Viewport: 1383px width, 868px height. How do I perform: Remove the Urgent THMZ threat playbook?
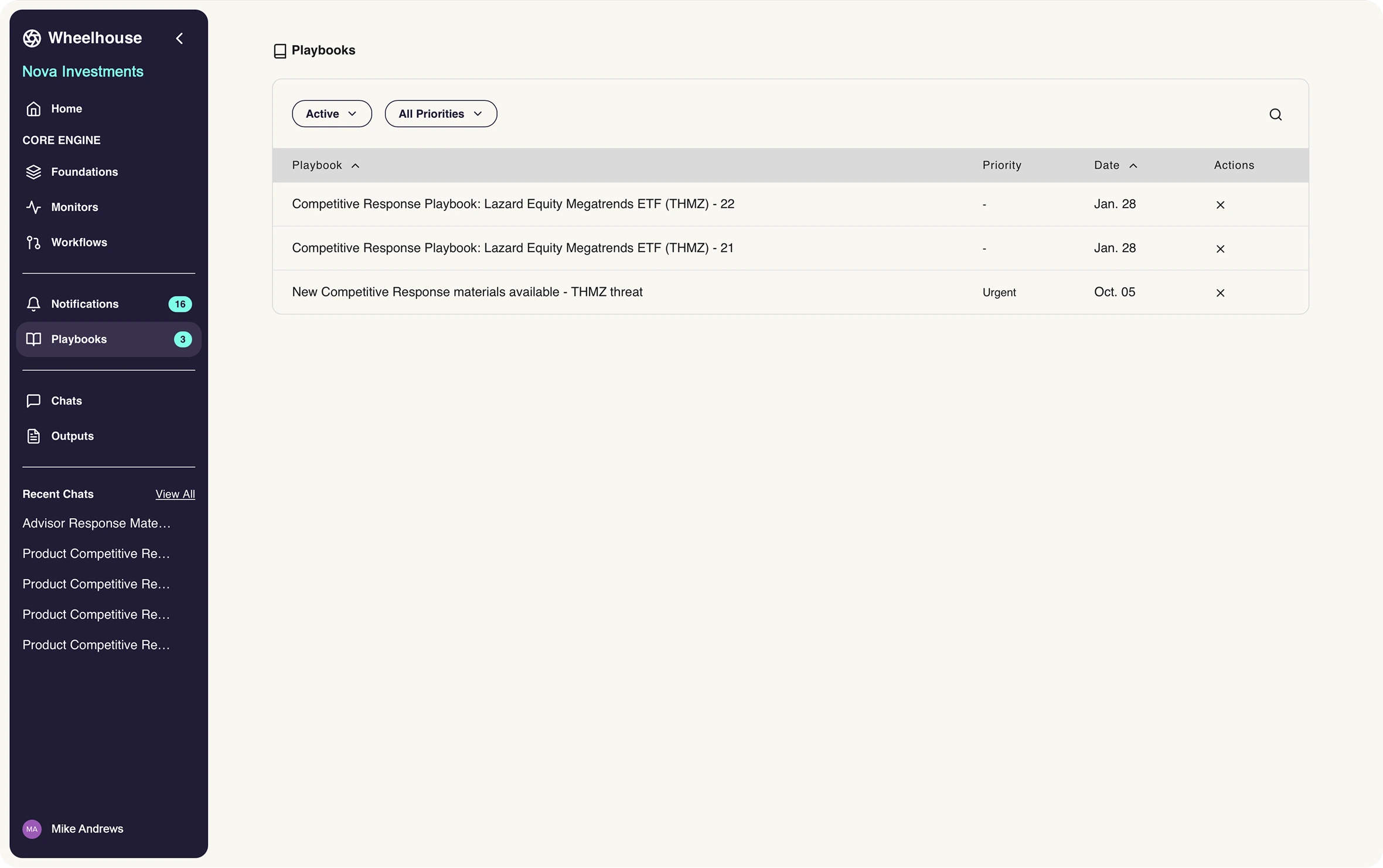[1220, 292]
